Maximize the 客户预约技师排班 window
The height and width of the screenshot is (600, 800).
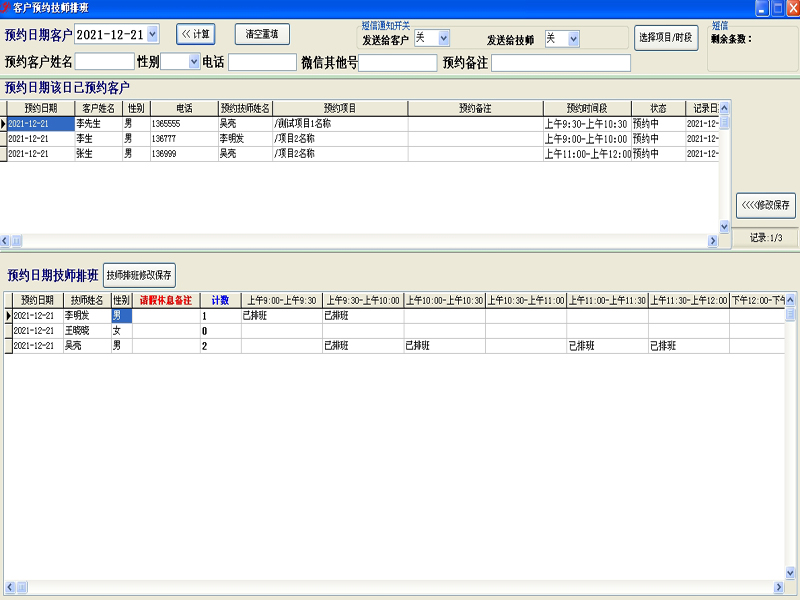click(778, 8)
